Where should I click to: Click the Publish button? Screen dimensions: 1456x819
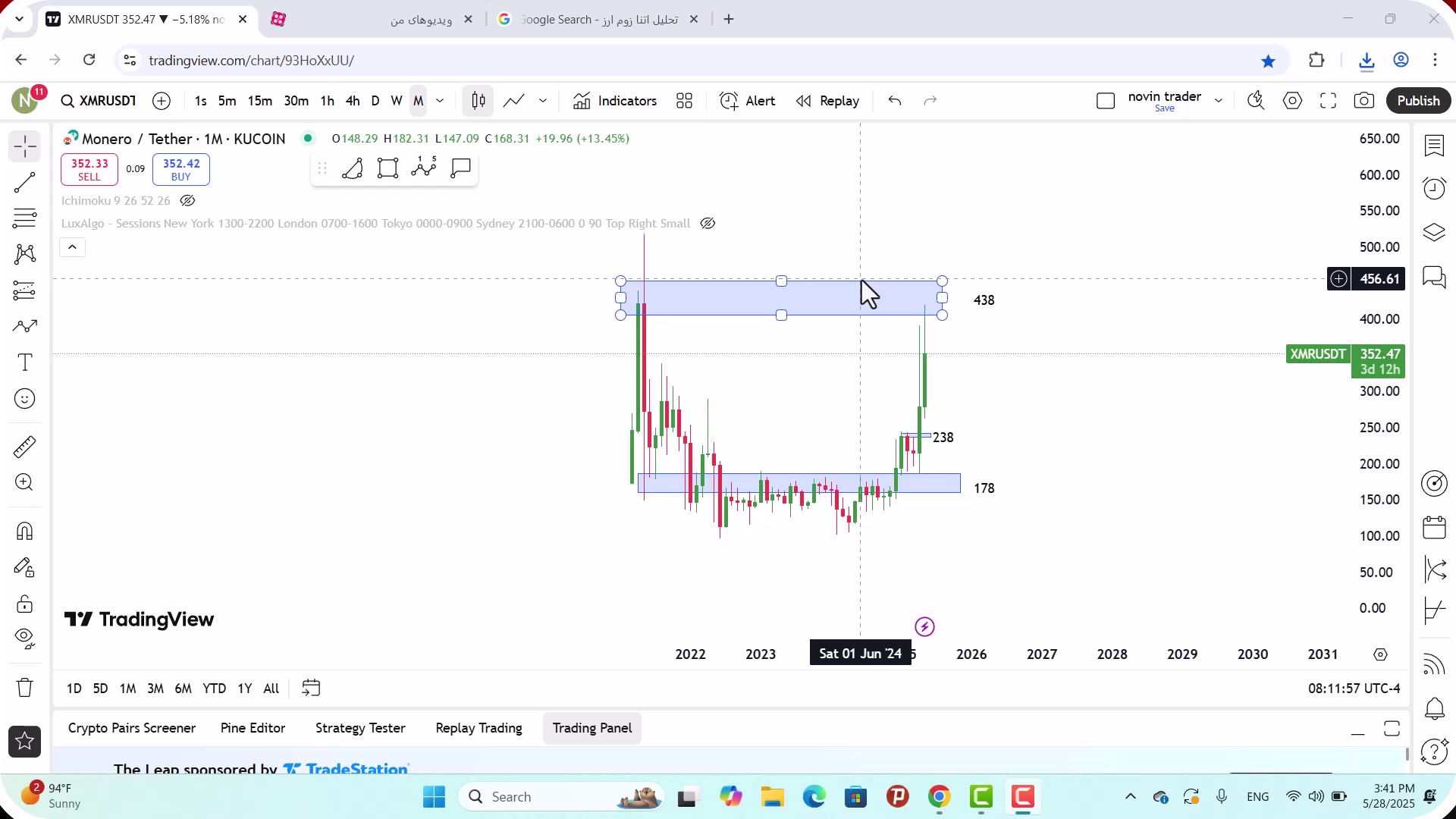(1418, 101)
